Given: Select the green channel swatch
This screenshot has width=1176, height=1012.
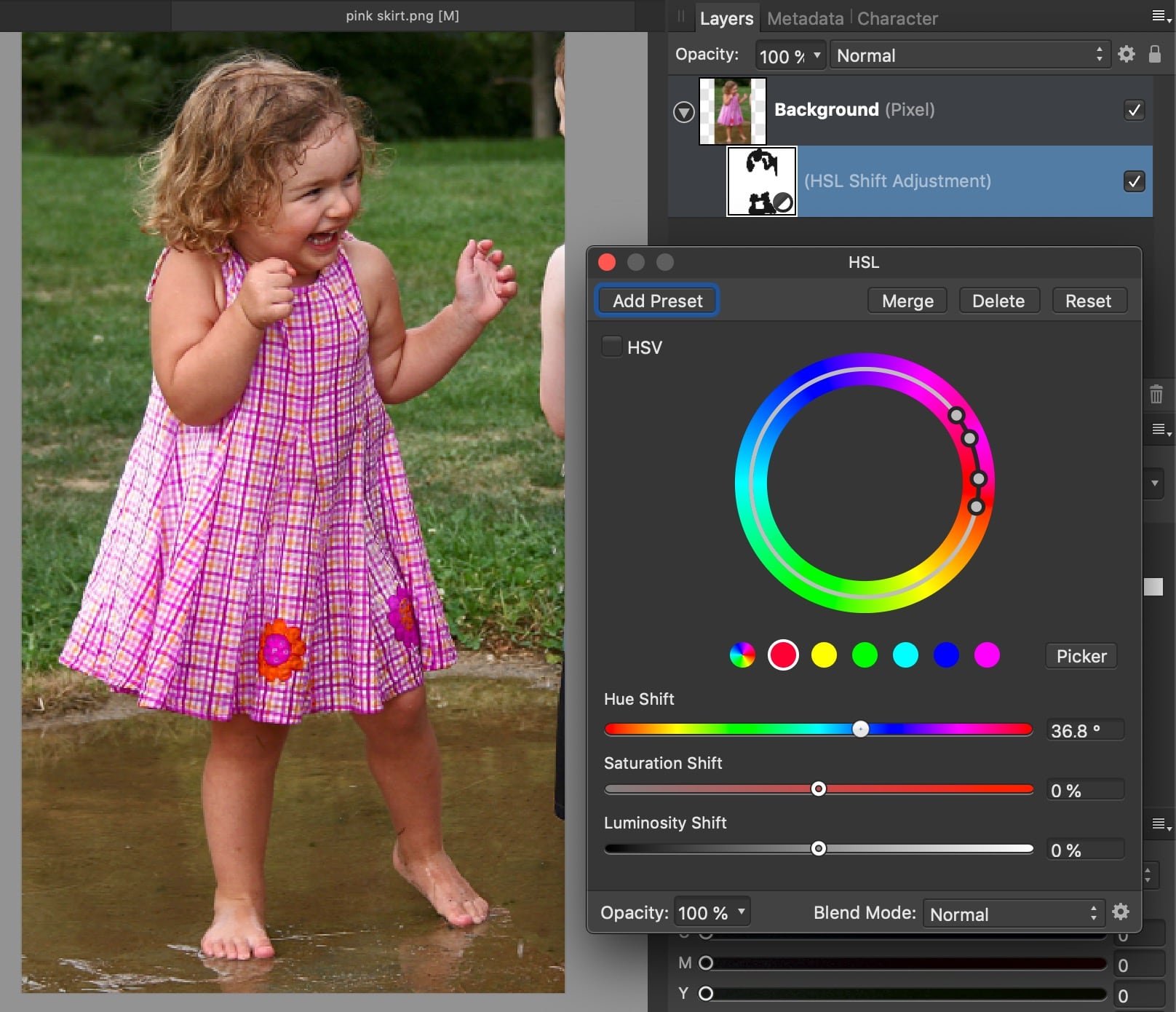Looking at the screenshot, I should click(x=865, y=655).
